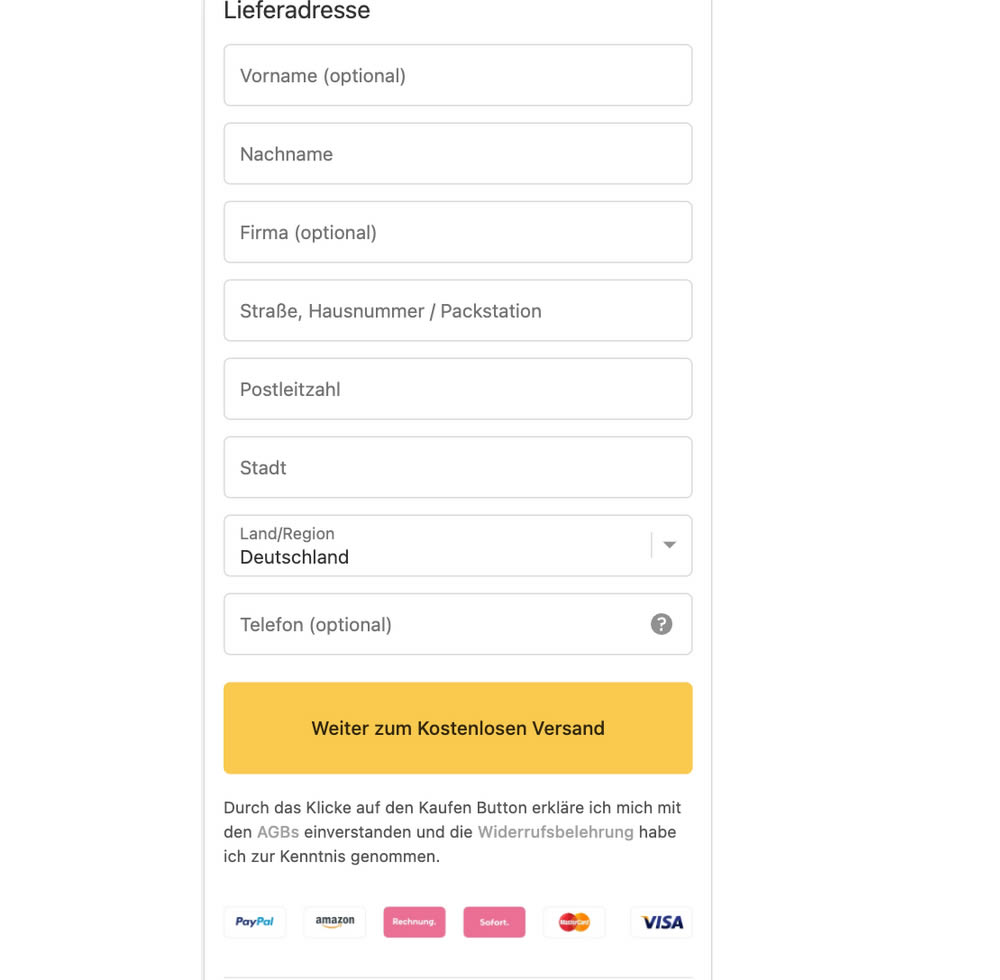Viewport: 1000px width, 980px height.
Task: Select the Amazon payment icon
Action: (335, 922)
